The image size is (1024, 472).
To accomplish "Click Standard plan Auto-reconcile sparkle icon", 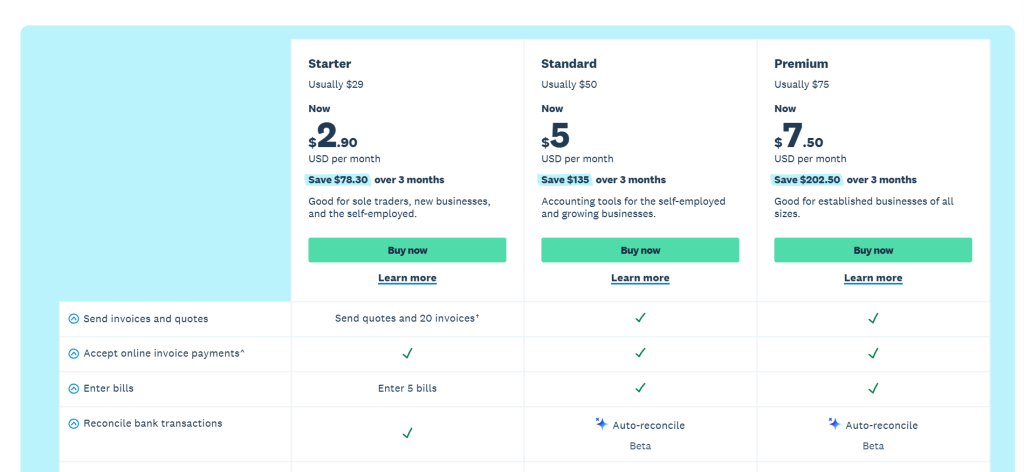I will pyautogui.click(x=601, y=424).
